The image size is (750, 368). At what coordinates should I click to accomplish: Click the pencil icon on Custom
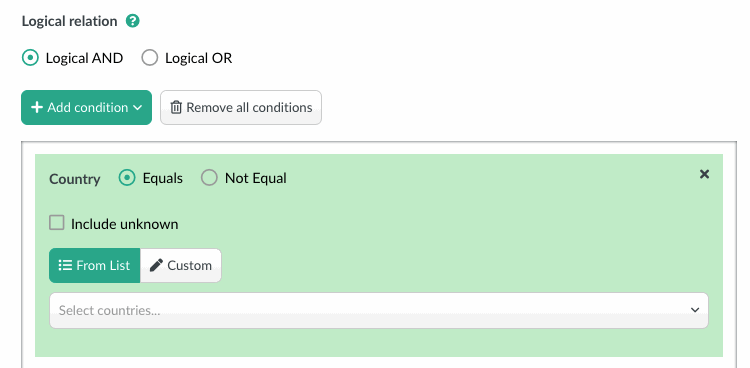click(x=156, y=265)
